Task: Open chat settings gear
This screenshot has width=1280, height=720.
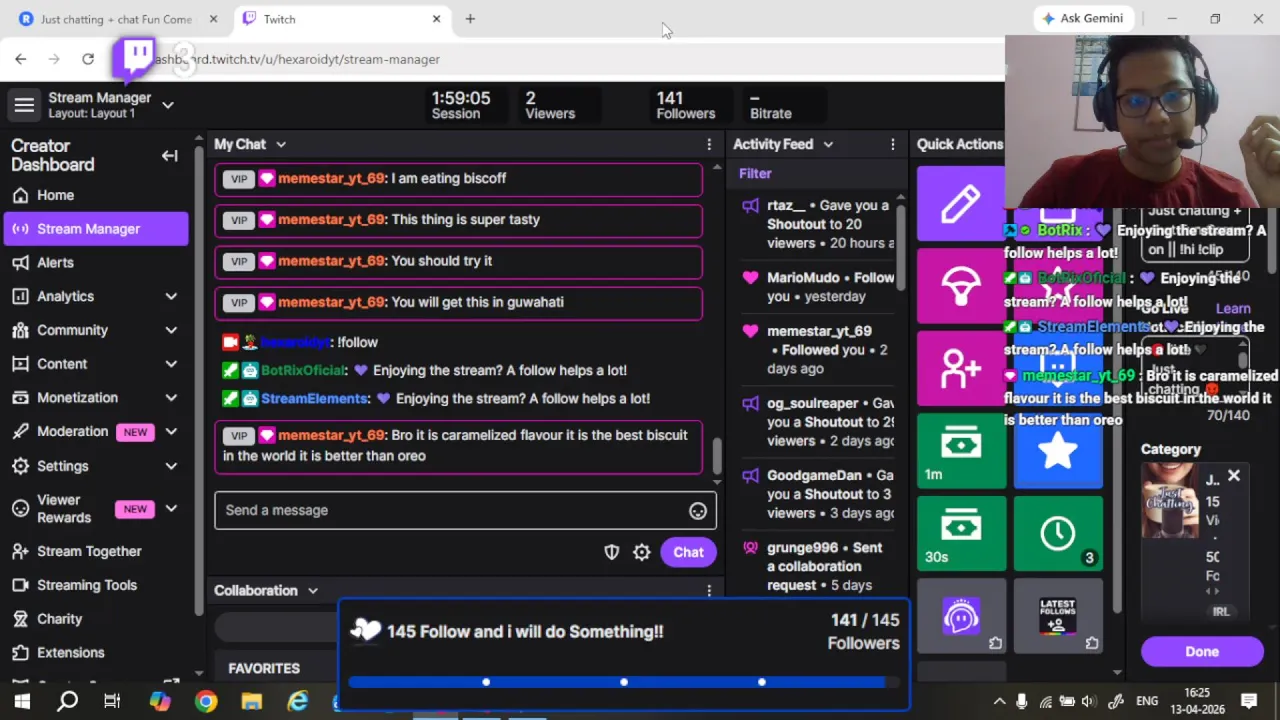Action: click(x=642, y=552)
